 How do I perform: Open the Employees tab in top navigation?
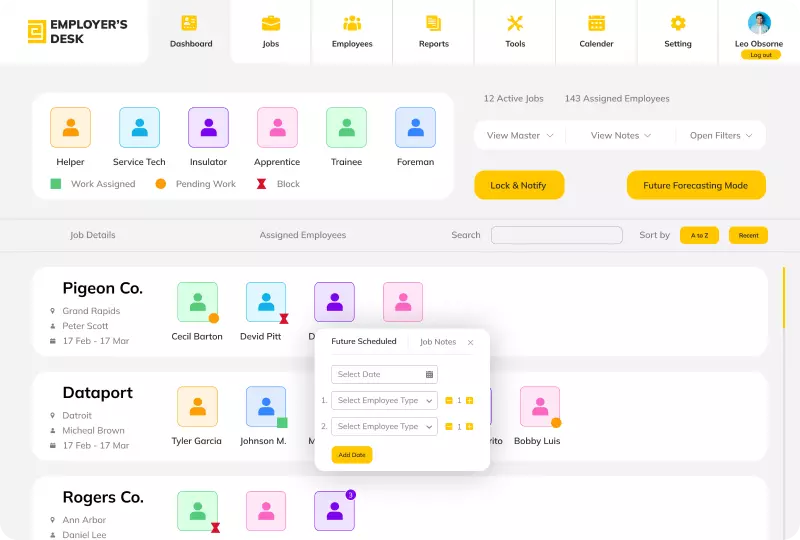click(352, 31)
